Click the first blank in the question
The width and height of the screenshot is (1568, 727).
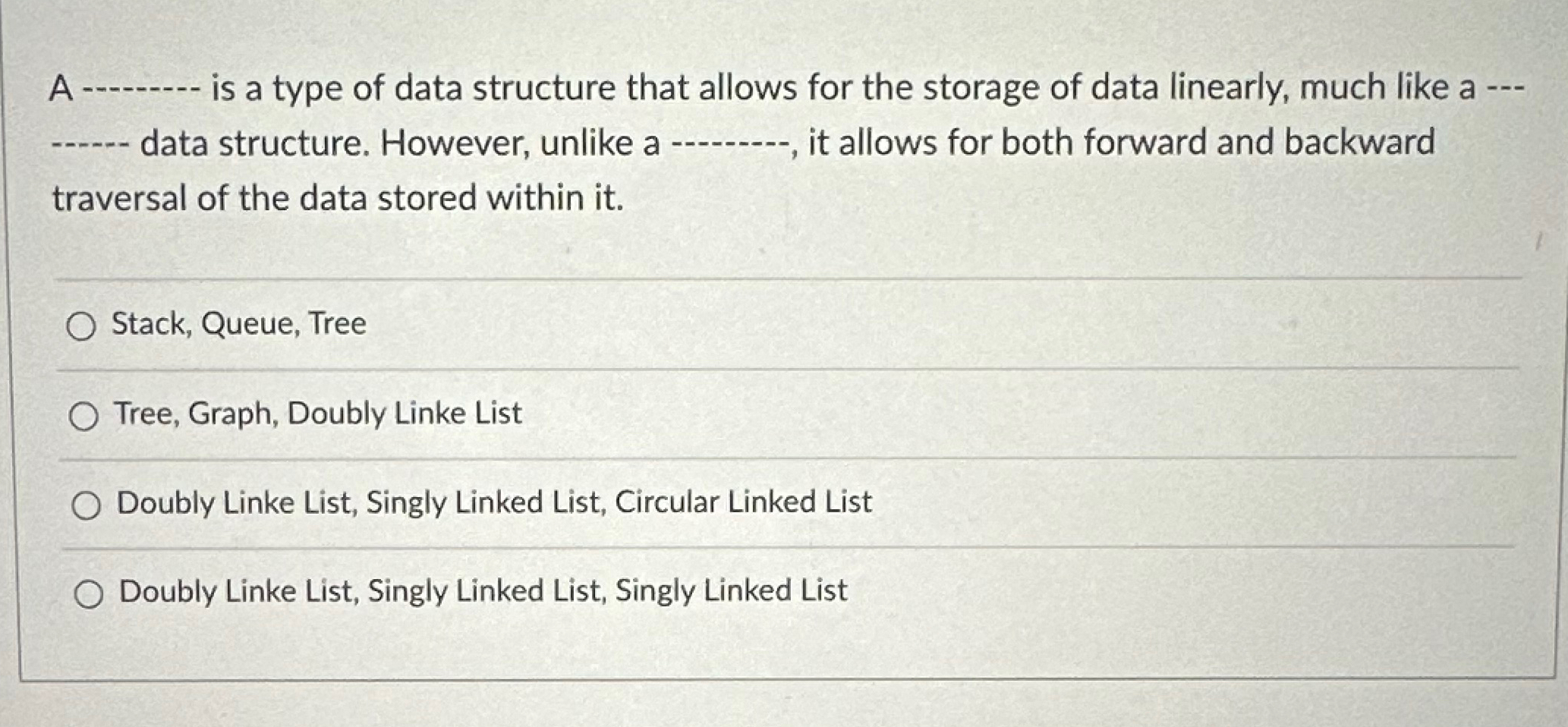click(x=140, y=89)
